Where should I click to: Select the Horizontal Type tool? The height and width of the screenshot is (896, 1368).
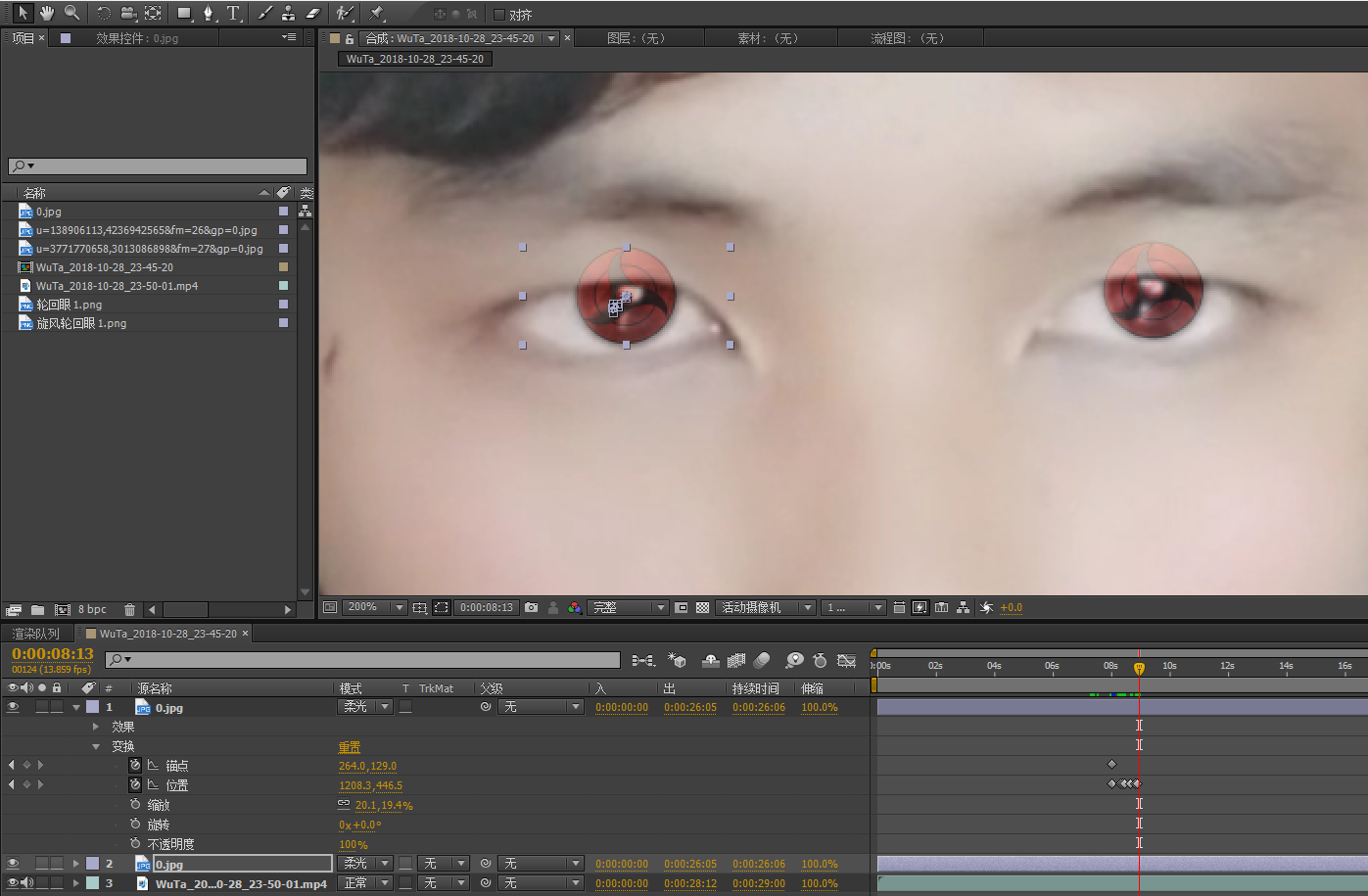pyautogui.click(x=233, y=13)
